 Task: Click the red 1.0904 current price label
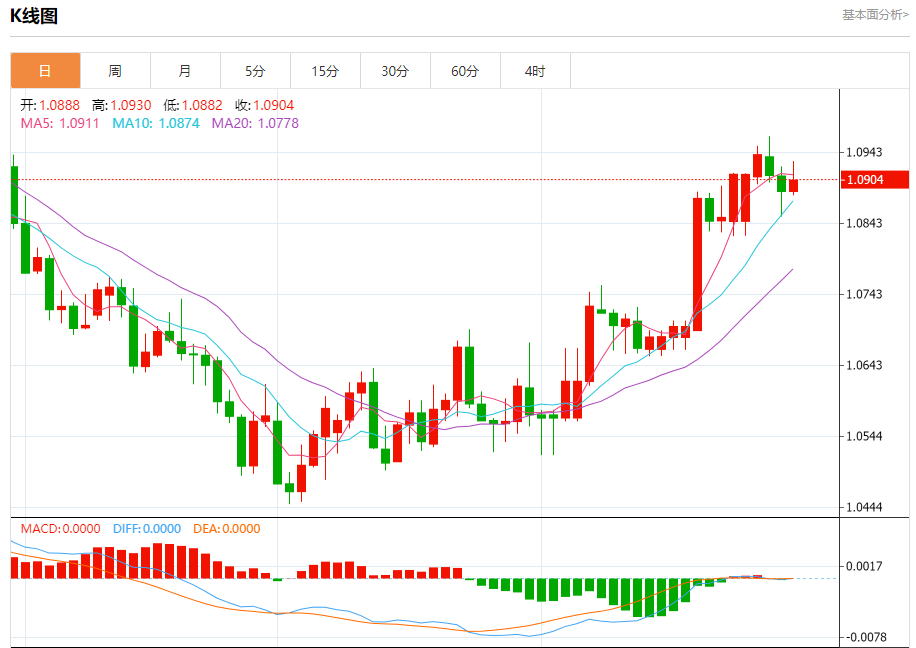pyautogui.click(x=875, y=179)
